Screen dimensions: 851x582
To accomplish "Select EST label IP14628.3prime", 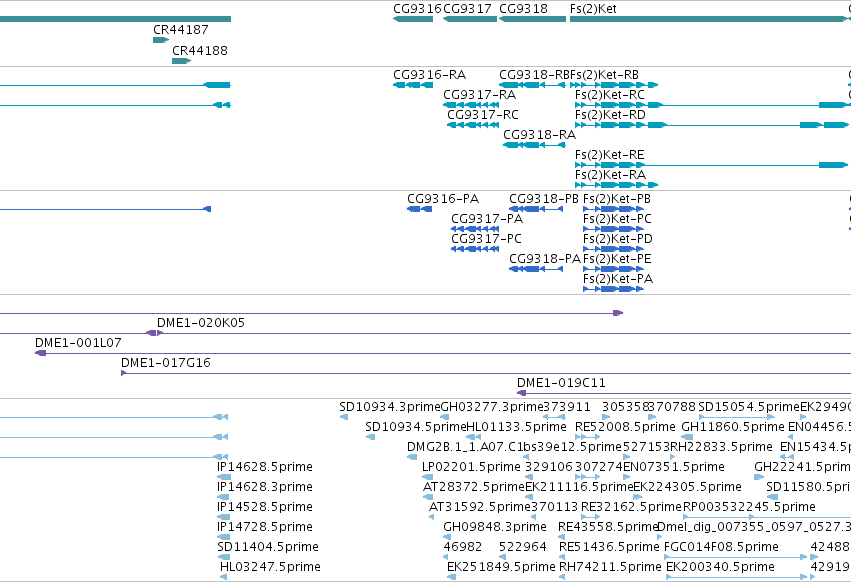I will tap(265, 487).
